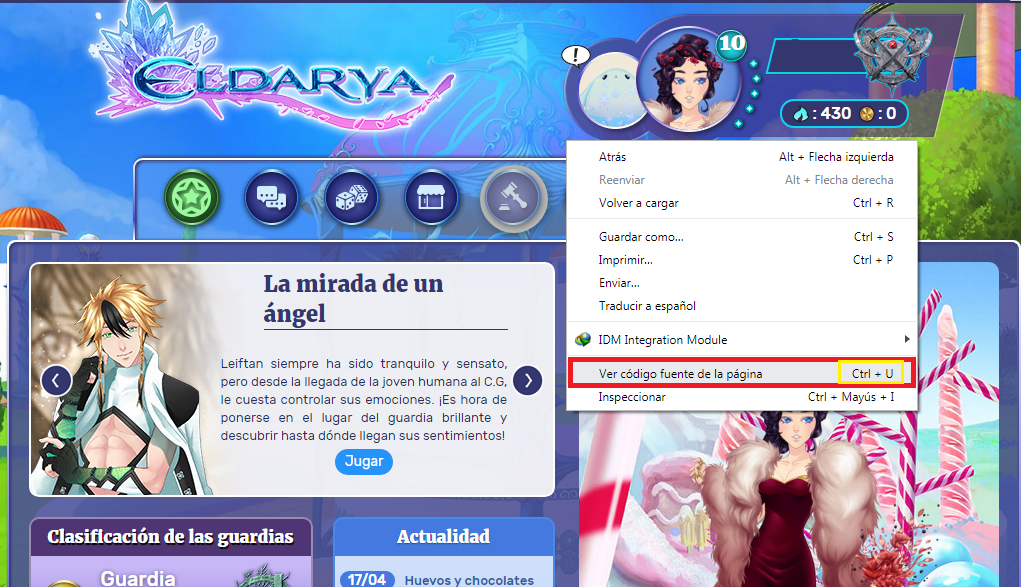Open the Huevos y chocolates news item

tap(469, 580)
